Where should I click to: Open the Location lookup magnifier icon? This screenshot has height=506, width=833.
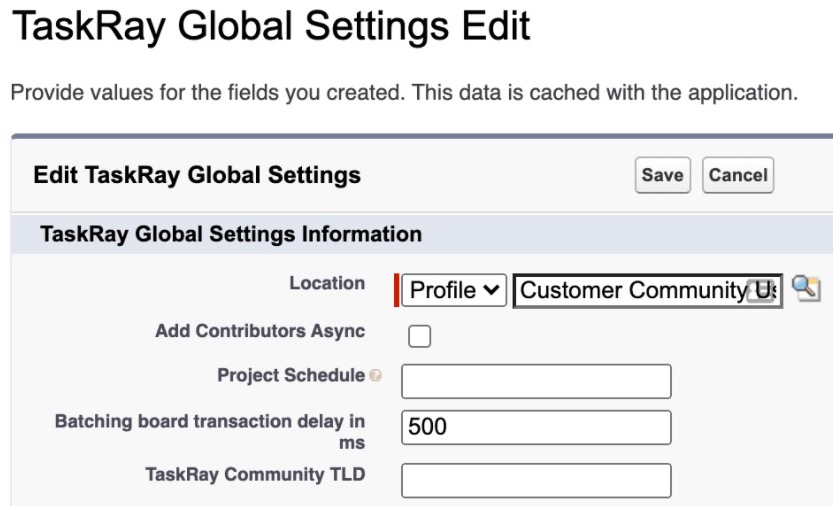[806, 289]
